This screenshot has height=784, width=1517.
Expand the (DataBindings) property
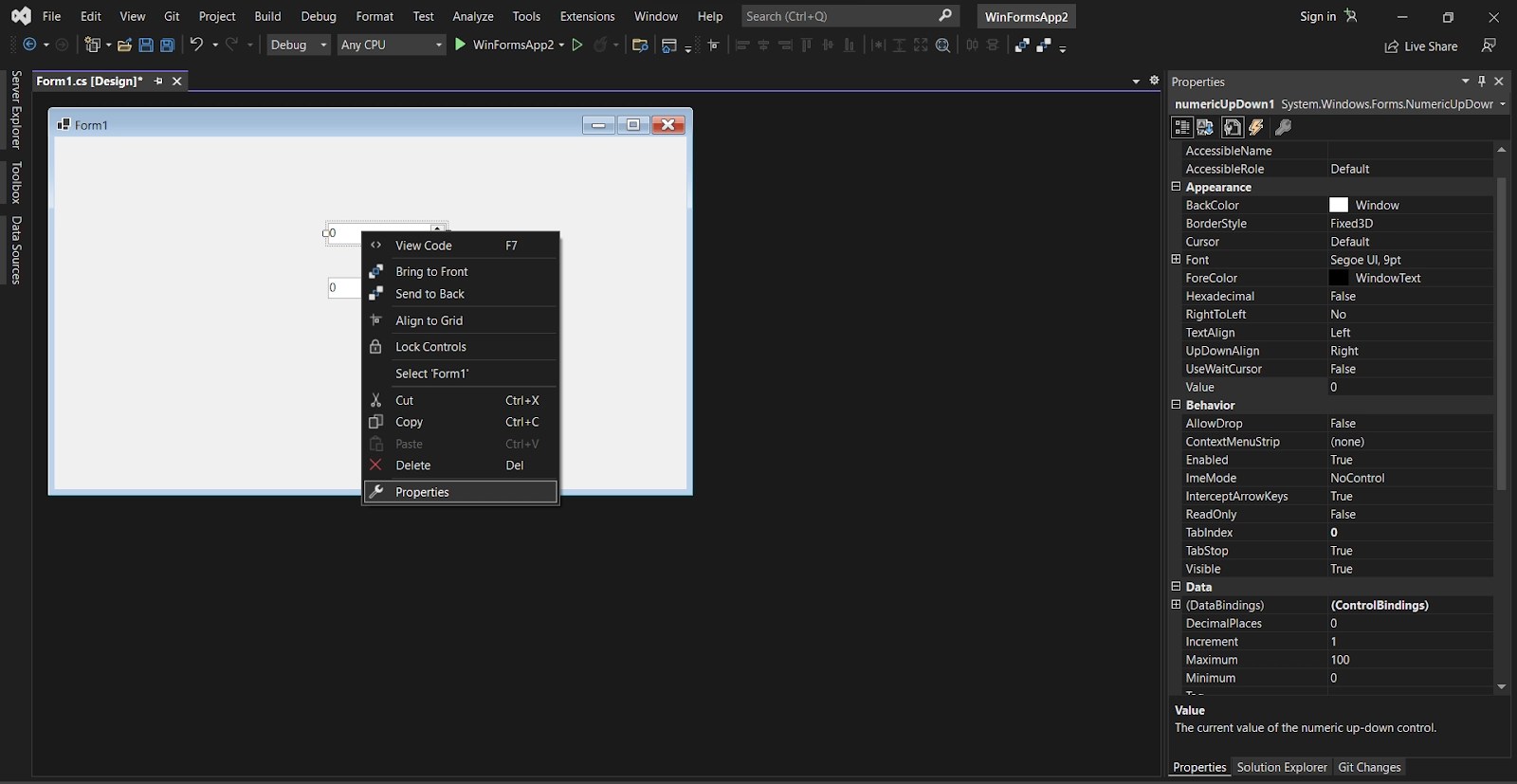[1176, 605]
